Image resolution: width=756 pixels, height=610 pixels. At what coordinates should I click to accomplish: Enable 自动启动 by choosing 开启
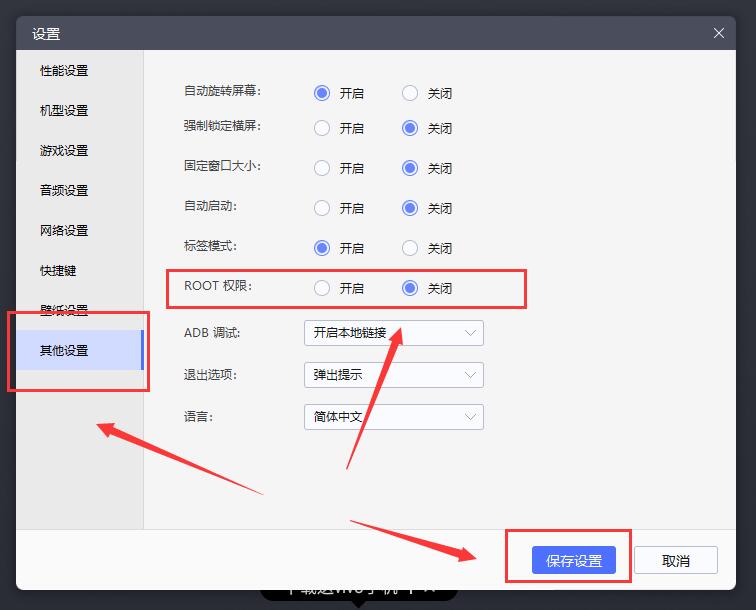(x=322, y=208)
